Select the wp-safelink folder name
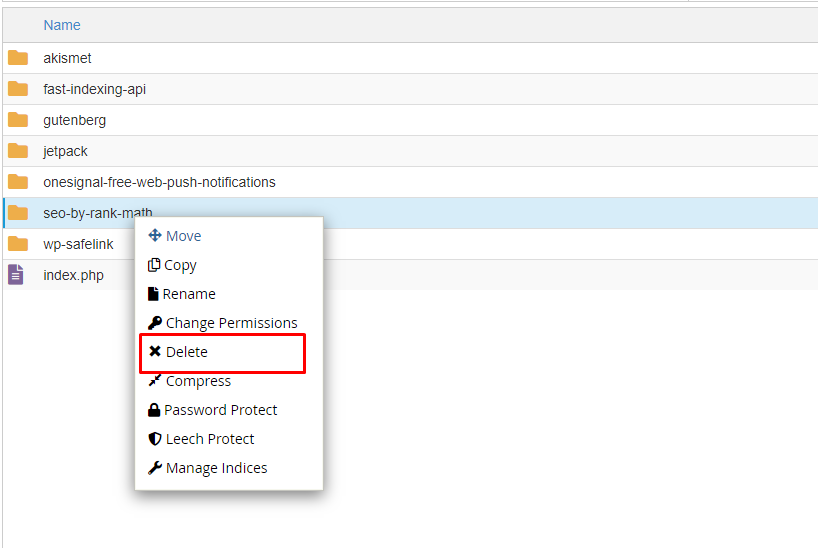The width and height of the screenshot is (818, 548). coord(78,244)
